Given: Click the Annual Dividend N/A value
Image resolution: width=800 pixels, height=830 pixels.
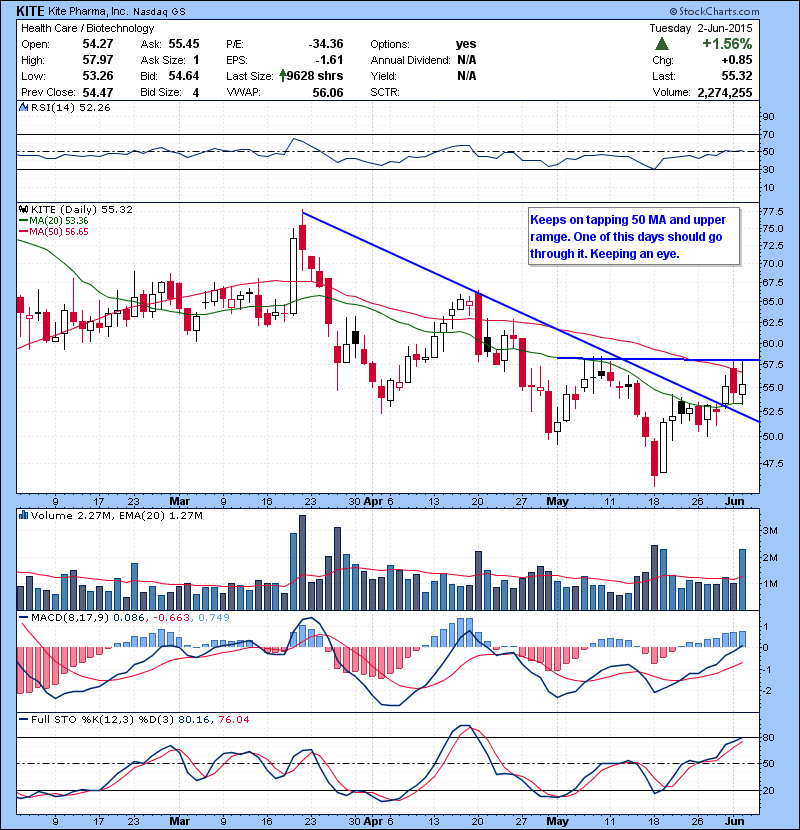Looking at the screenshot, I should coord(466,60).
